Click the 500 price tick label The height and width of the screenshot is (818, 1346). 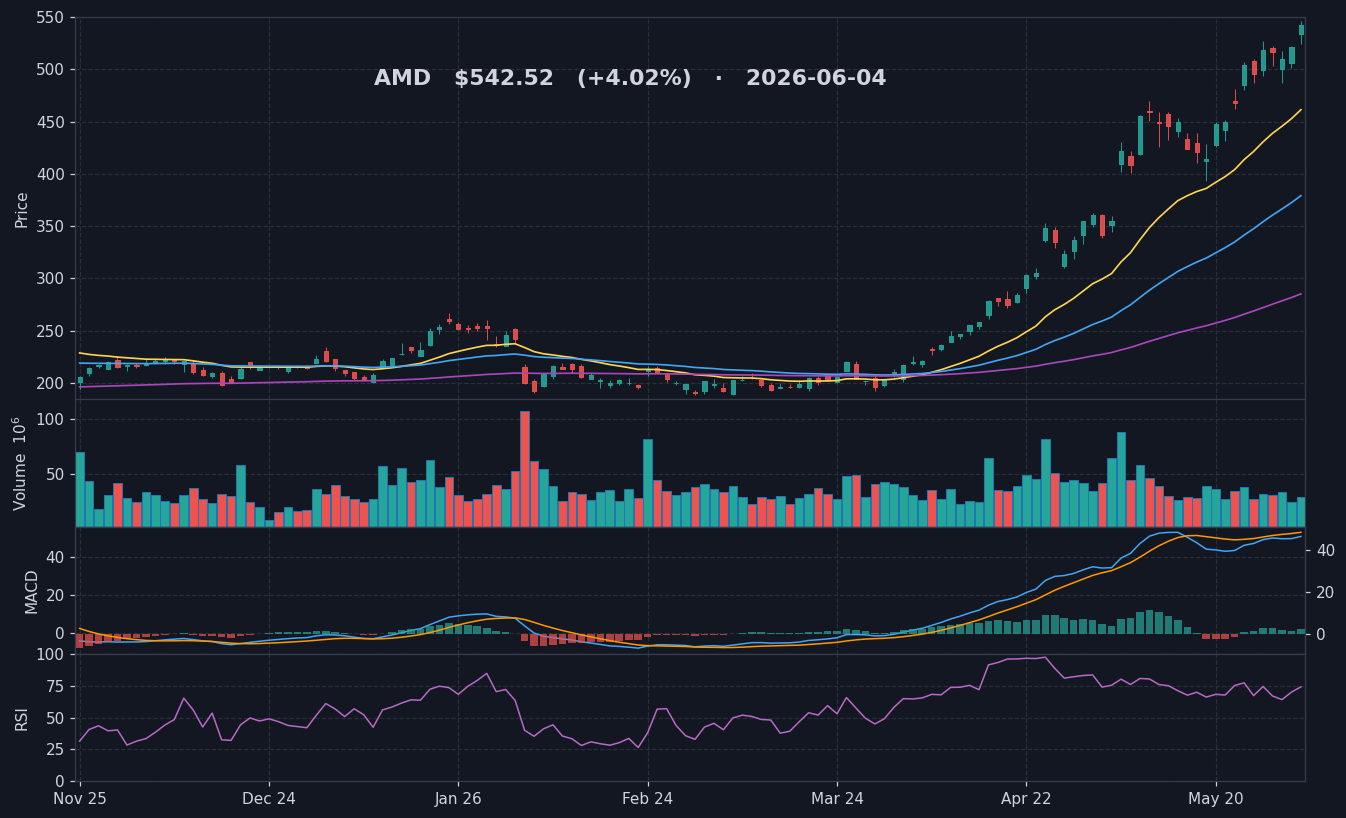pos(49,70)
